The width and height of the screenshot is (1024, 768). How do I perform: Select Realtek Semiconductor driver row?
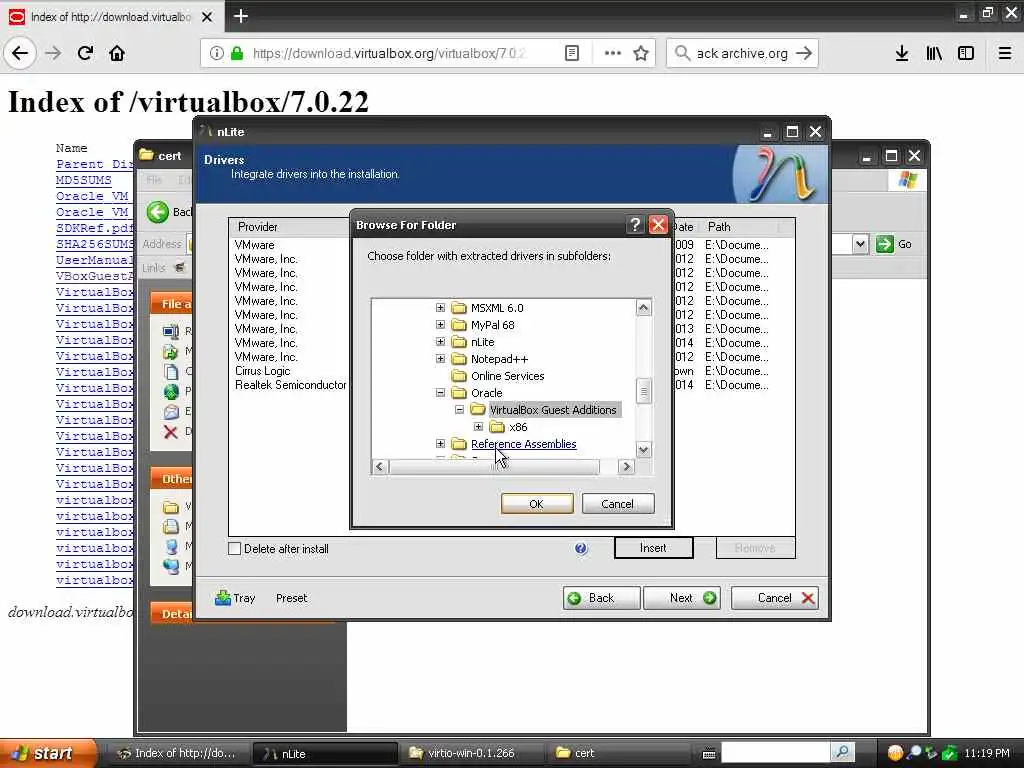click(x=291, y=385)
